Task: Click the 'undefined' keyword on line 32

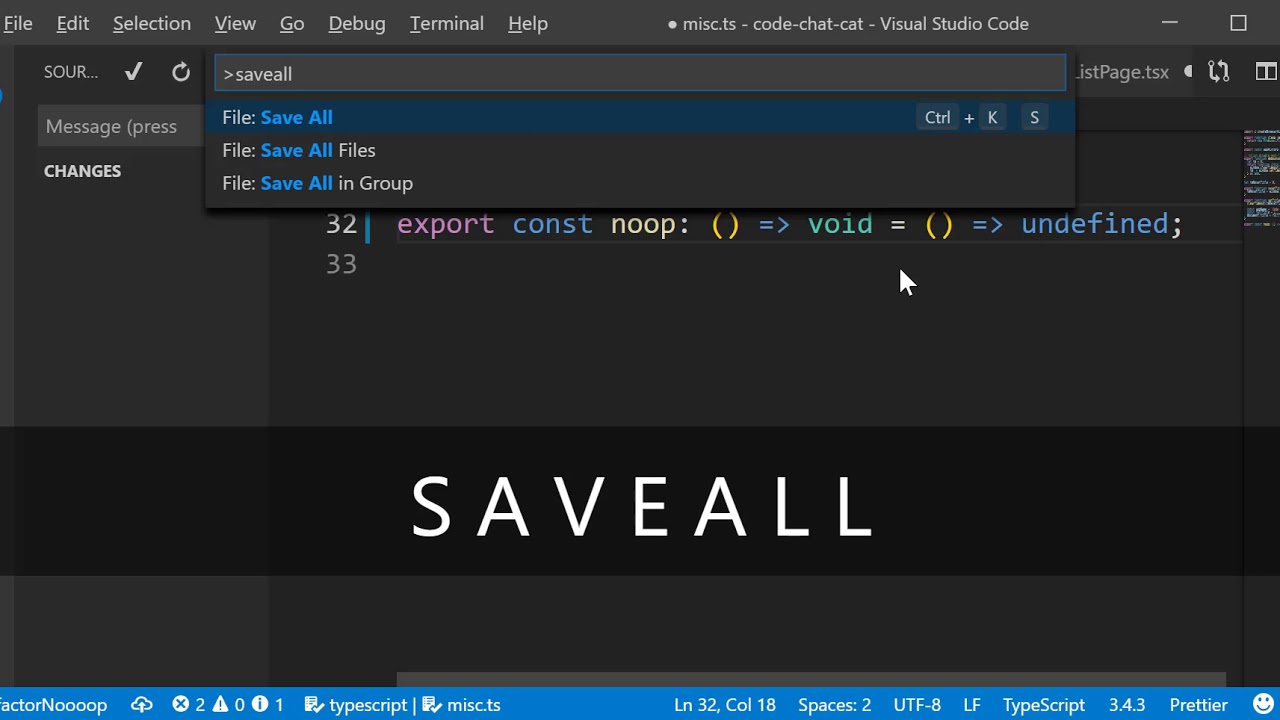Action: tap(1094, 224)
